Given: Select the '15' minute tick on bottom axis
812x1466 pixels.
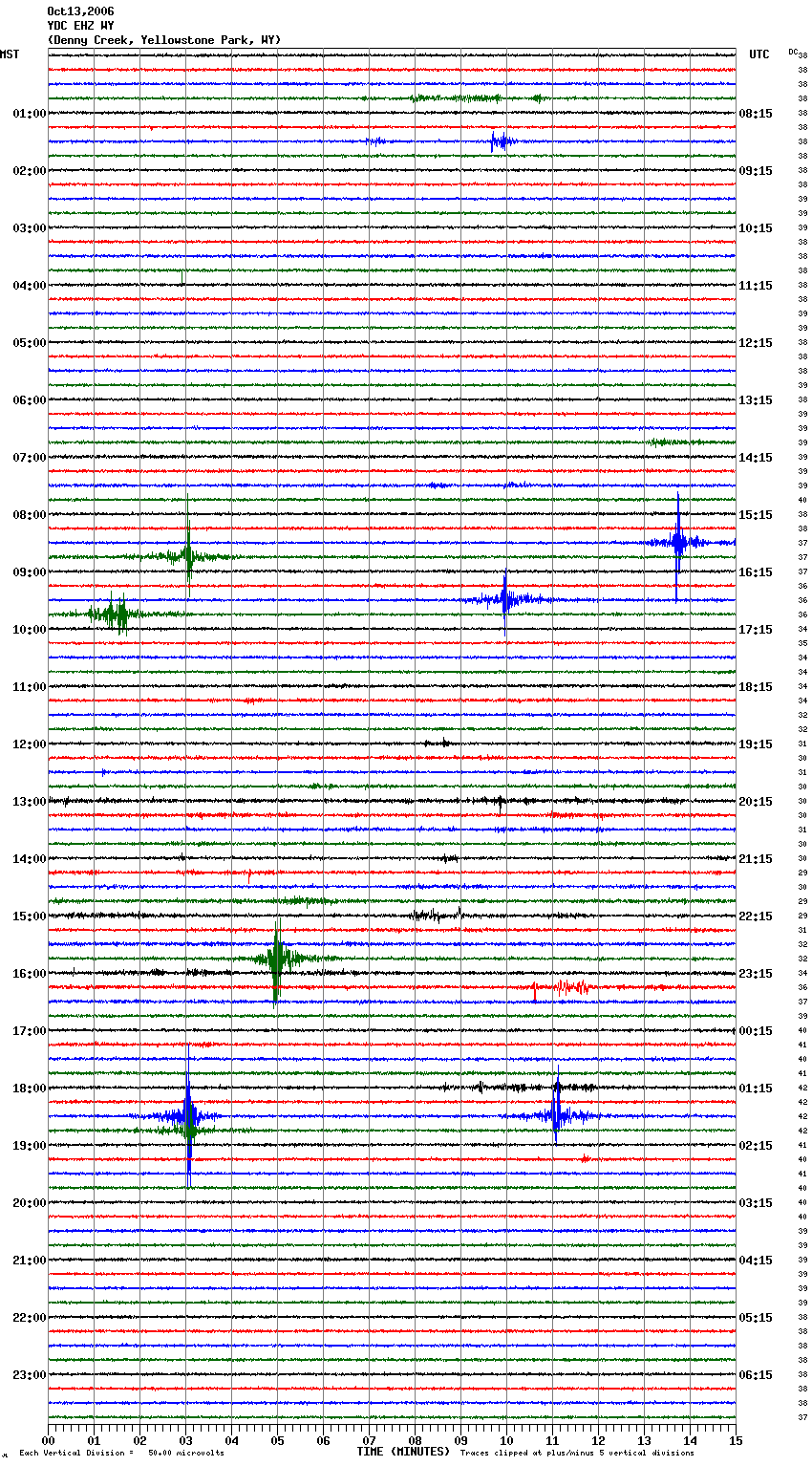Looking at the screenshot, I should point(736,1440).
